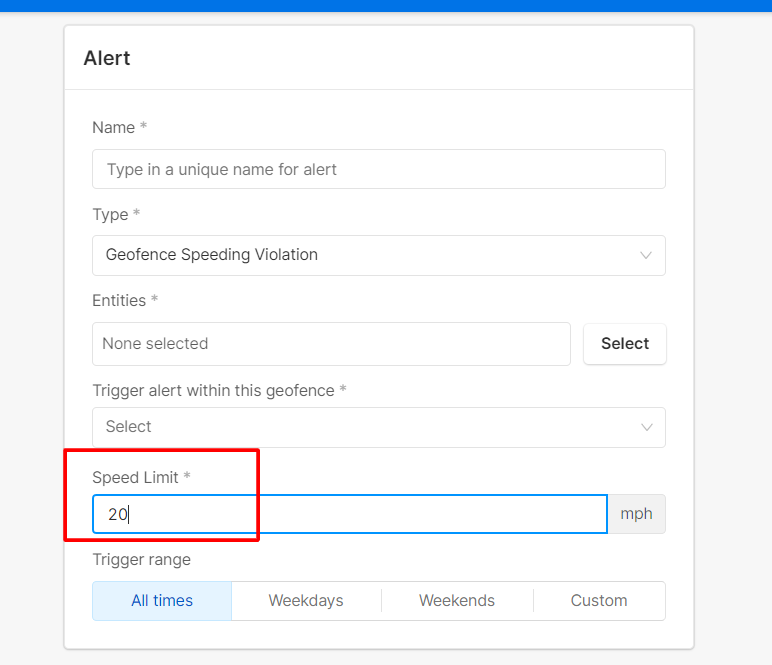This screenshot has height=665, width=772.
Task: Click the Alert panel heading
Action: (107, 58)
